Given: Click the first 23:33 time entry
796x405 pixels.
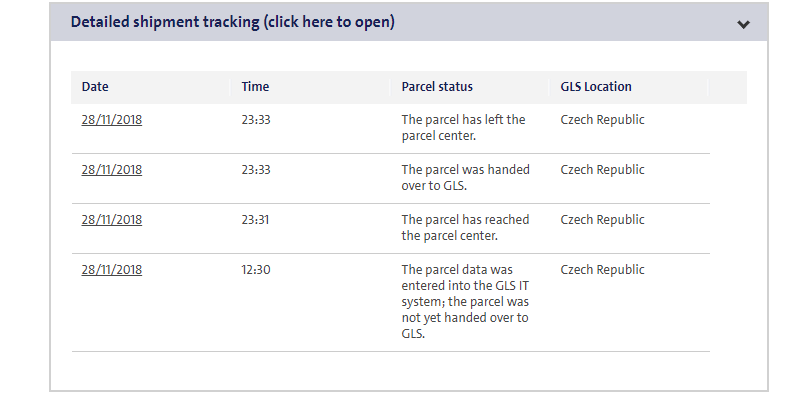Looking at the screenshot, I should point(256,119).
